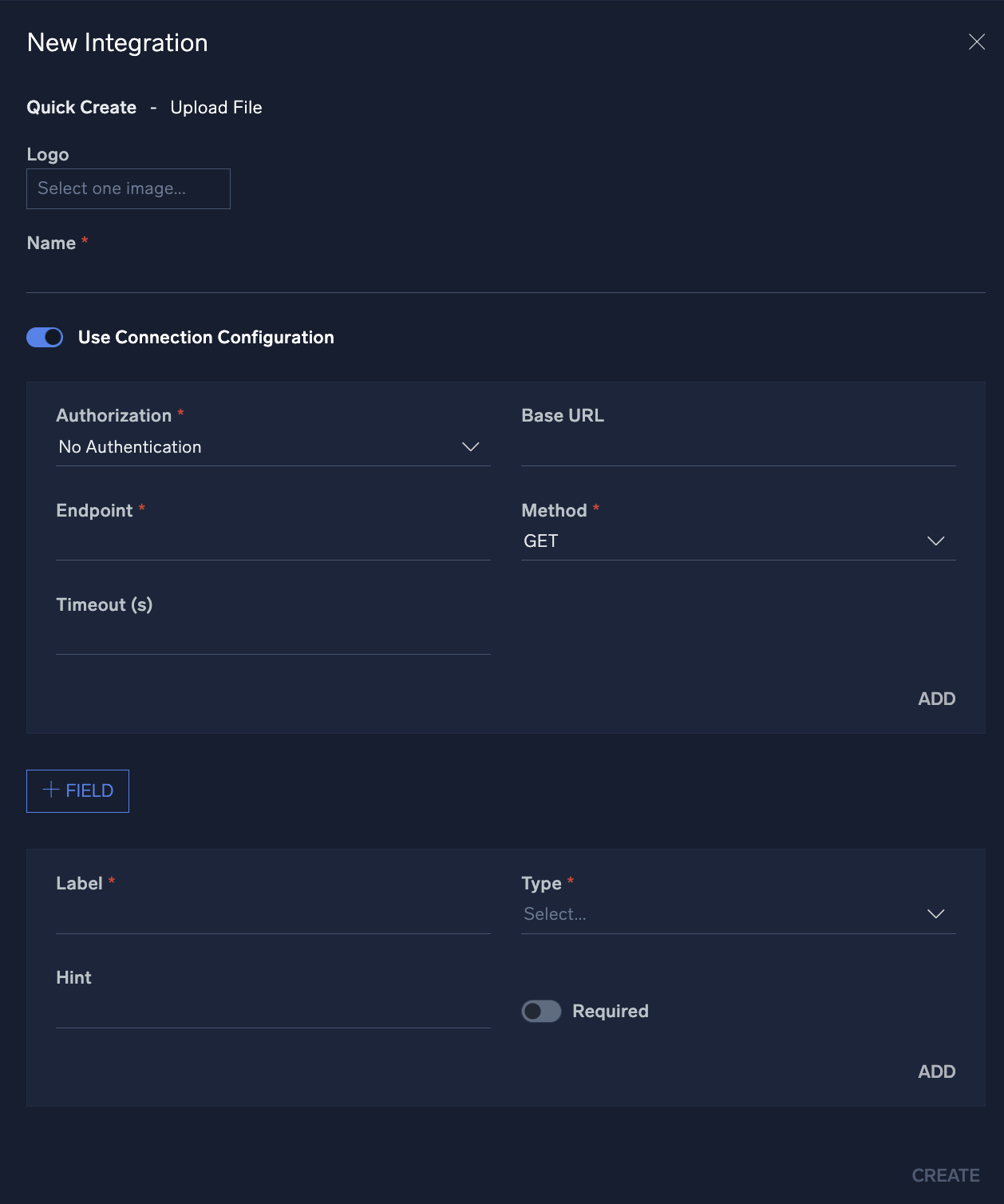Click the ADD link in connection configuration

(x=936, y=699)
